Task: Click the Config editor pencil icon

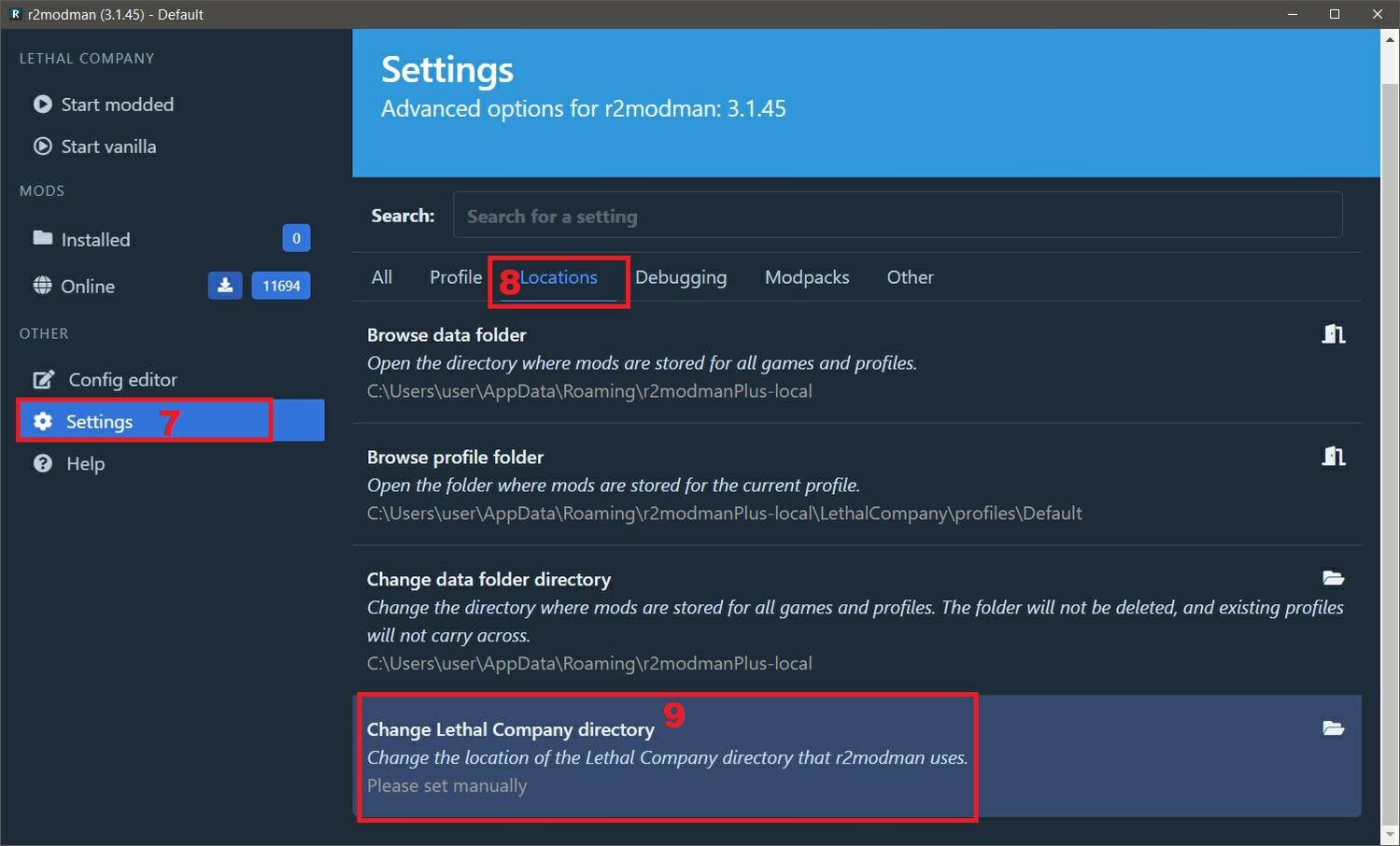Action: click(43, 379)
